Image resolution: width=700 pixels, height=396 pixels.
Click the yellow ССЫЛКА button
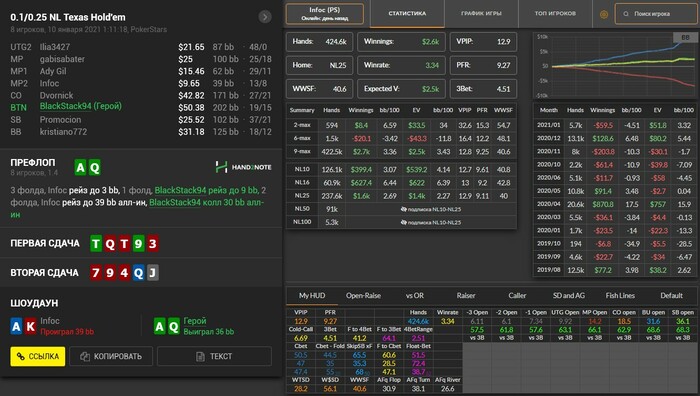[x=38, y=356]
